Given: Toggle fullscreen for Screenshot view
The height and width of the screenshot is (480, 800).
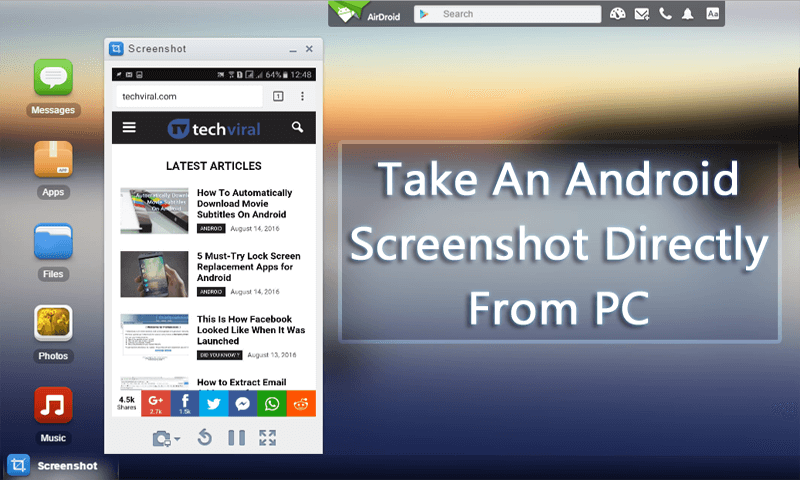Looking at the screenshot, I should pyautogui.click(x=267, y=438).
